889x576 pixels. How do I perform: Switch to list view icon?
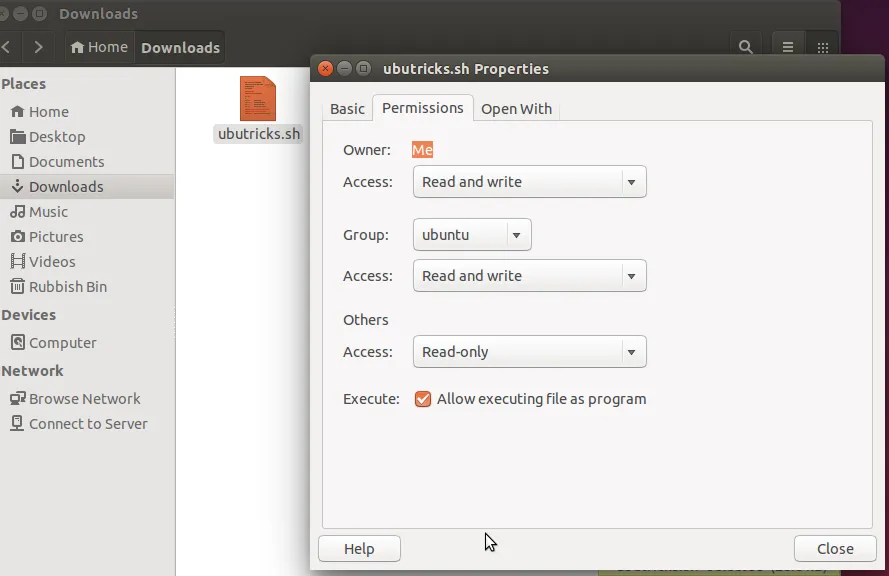pyautogui.click(x=788, y=47)
